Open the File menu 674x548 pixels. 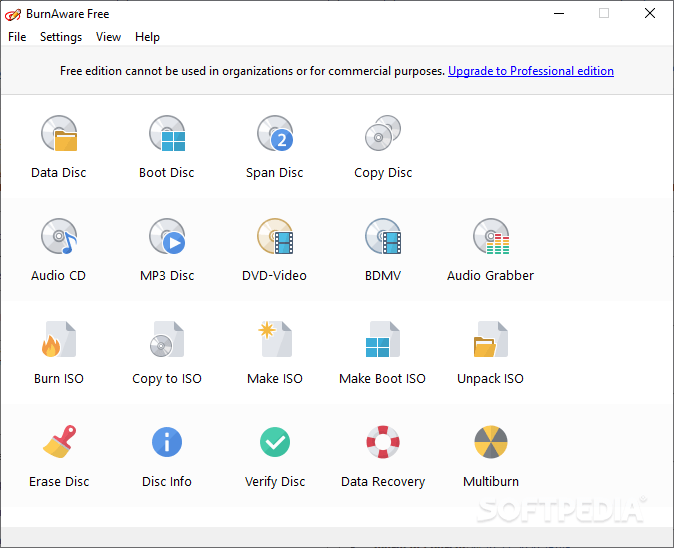coord(17,37)
